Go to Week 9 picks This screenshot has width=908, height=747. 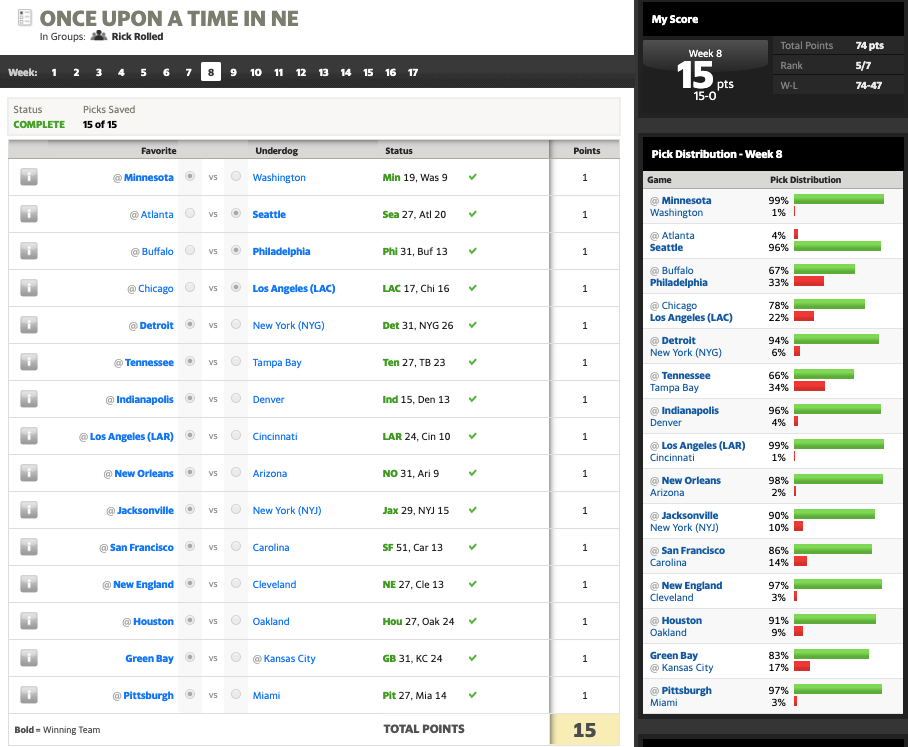(233, 72)
